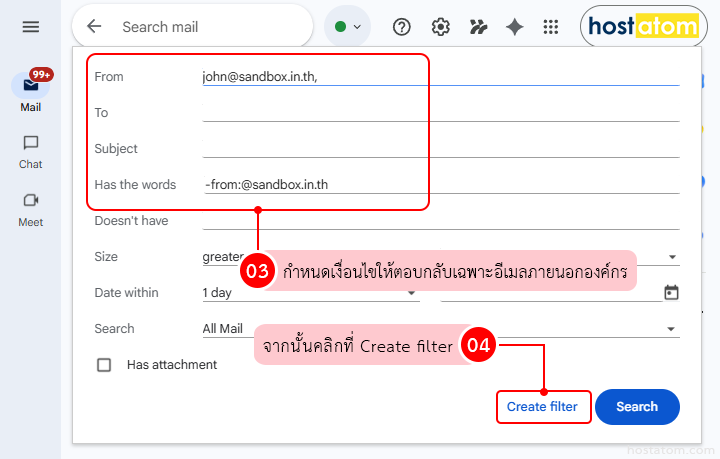The image size is (720, 459).
Task: Click the hostatom account logo
Action: pos(644,26)
